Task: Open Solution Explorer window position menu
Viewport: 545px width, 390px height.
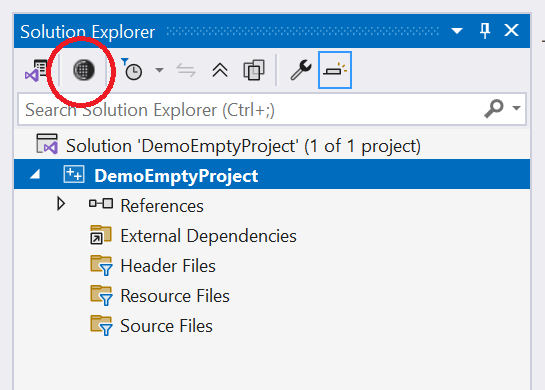Action: 457,31
